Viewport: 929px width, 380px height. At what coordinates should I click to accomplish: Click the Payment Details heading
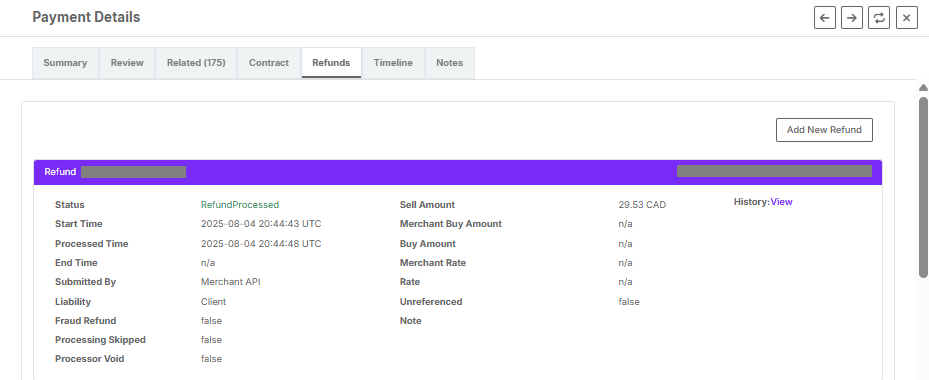(87, 17)
